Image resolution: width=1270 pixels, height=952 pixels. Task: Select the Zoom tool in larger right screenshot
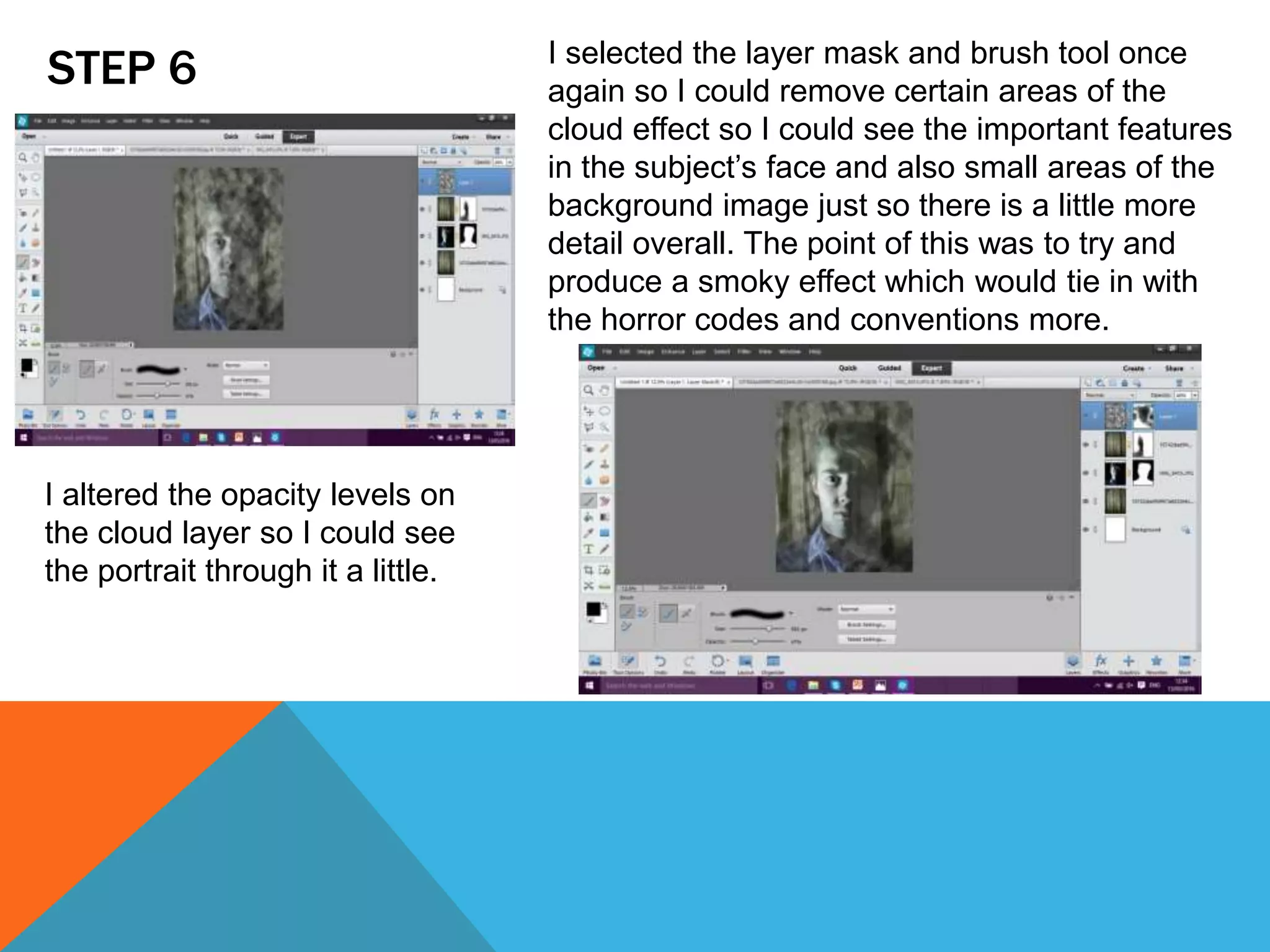588,390
